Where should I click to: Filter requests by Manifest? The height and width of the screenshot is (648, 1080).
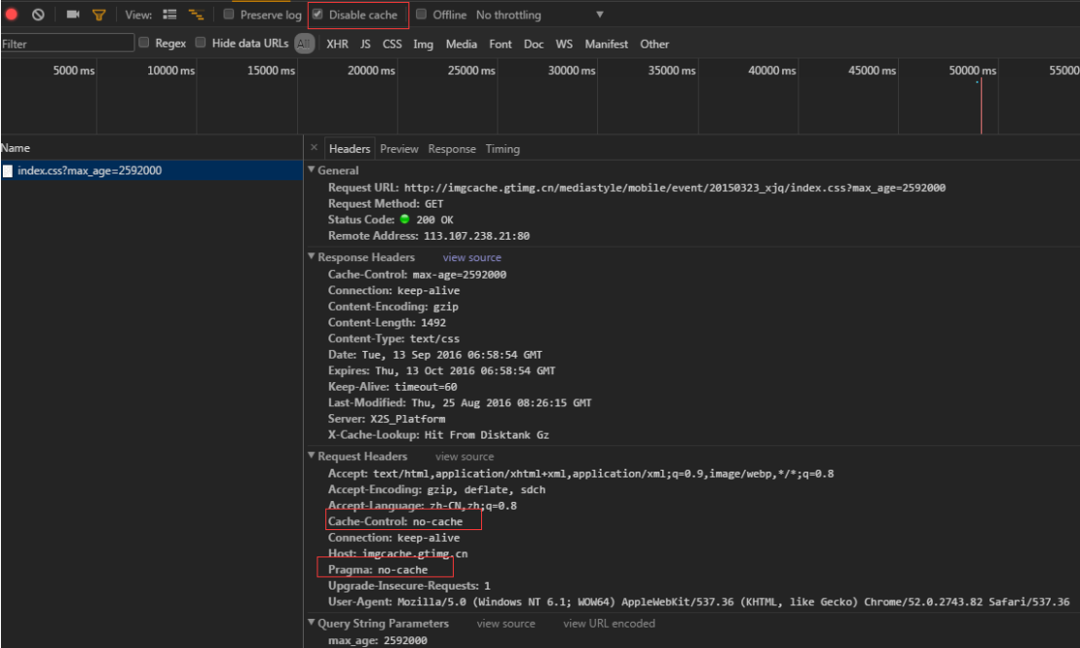pos(606,43)
